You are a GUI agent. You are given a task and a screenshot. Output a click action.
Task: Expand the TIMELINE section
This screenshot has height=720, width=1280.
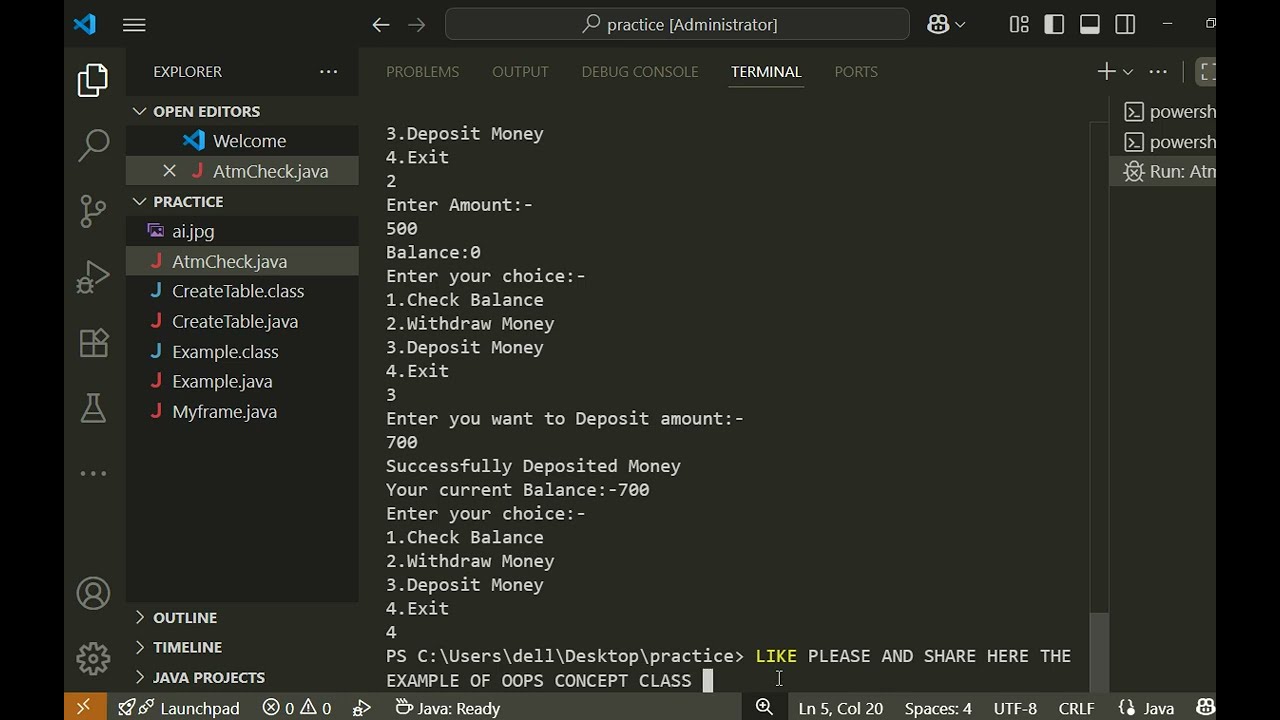pos(242,647)
